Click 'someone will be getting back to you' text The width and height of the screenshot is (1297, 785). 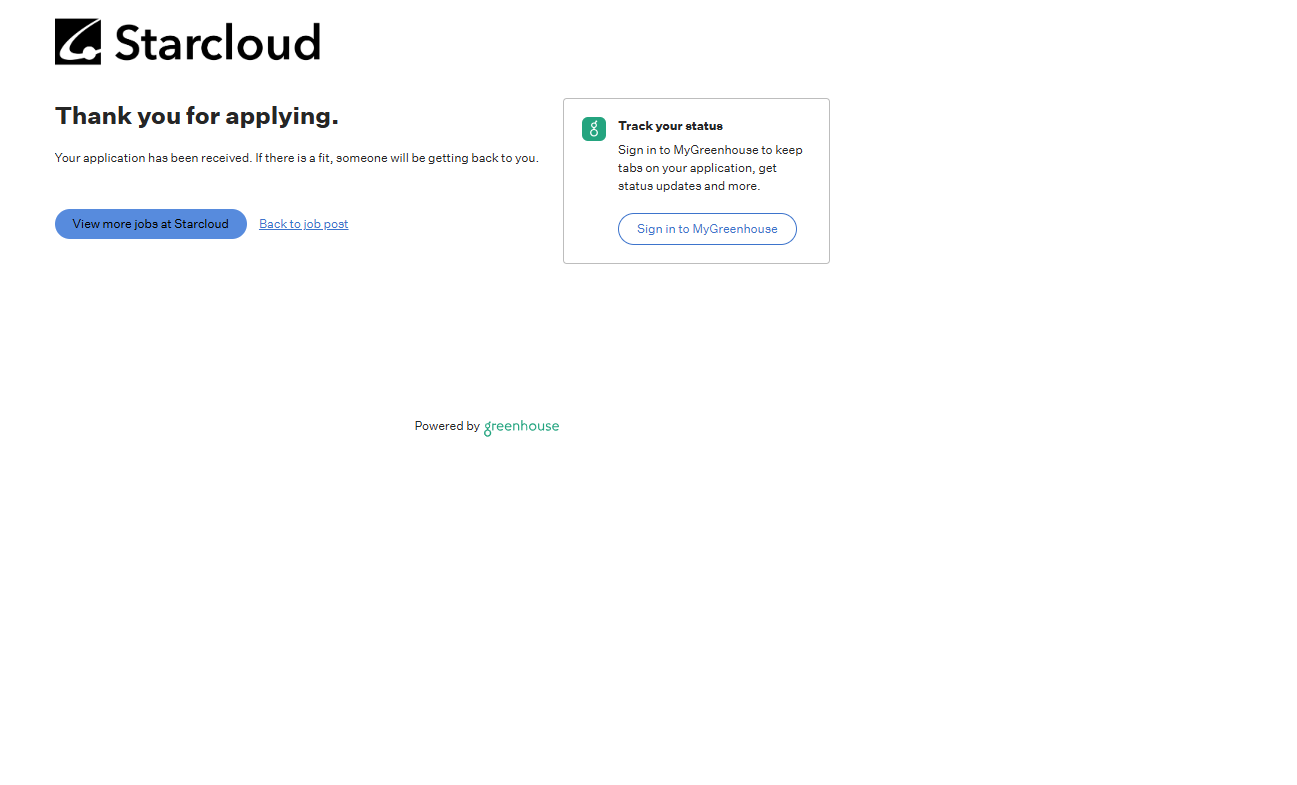(437, 158)
